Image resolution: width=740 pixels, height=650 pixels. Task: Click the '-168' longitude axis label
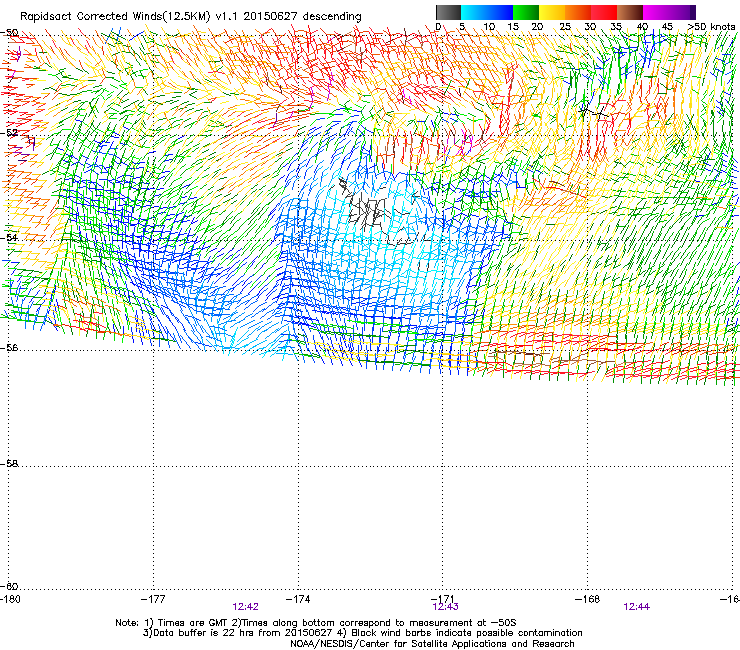point(588,599)
